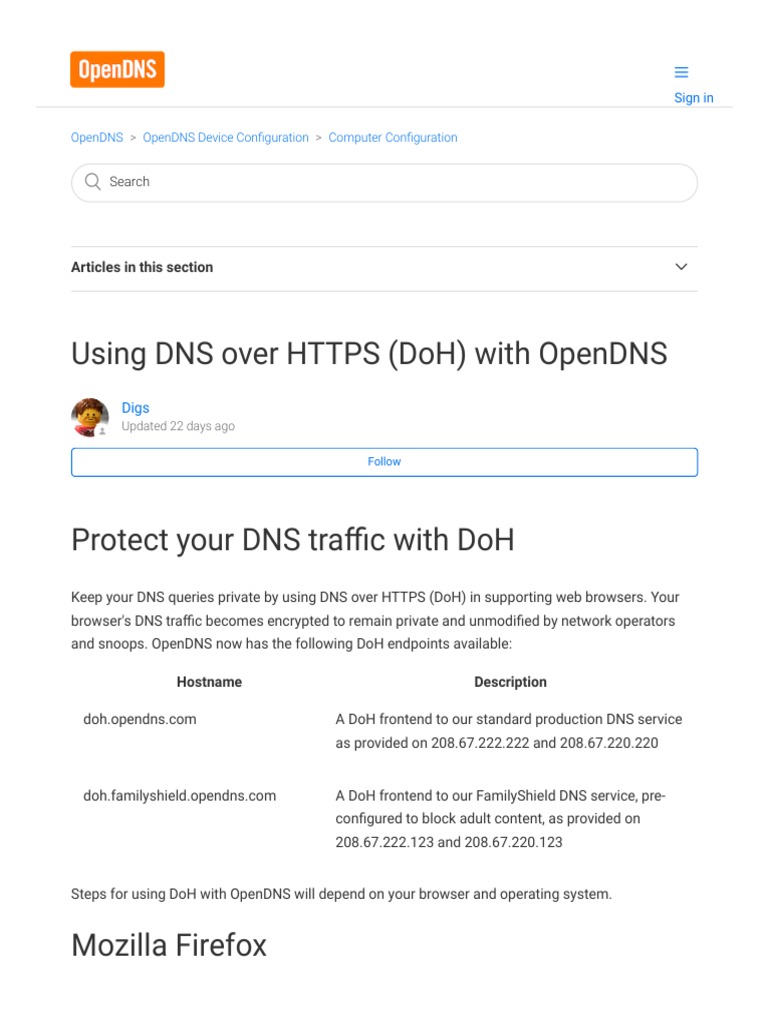Click the Sign in link

(693, 98)
